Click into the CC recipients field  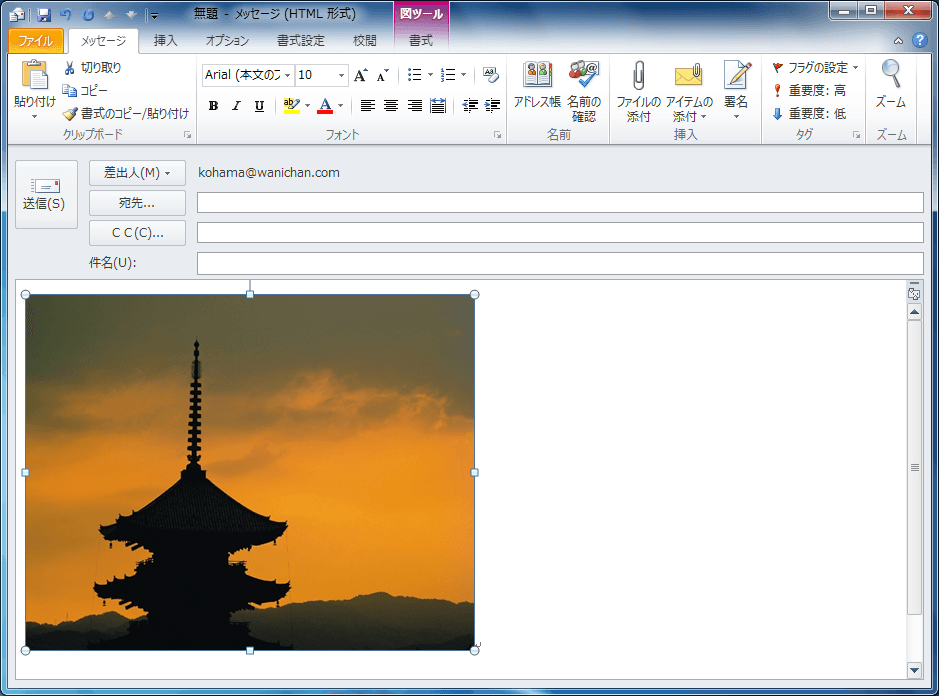[560, 232]
